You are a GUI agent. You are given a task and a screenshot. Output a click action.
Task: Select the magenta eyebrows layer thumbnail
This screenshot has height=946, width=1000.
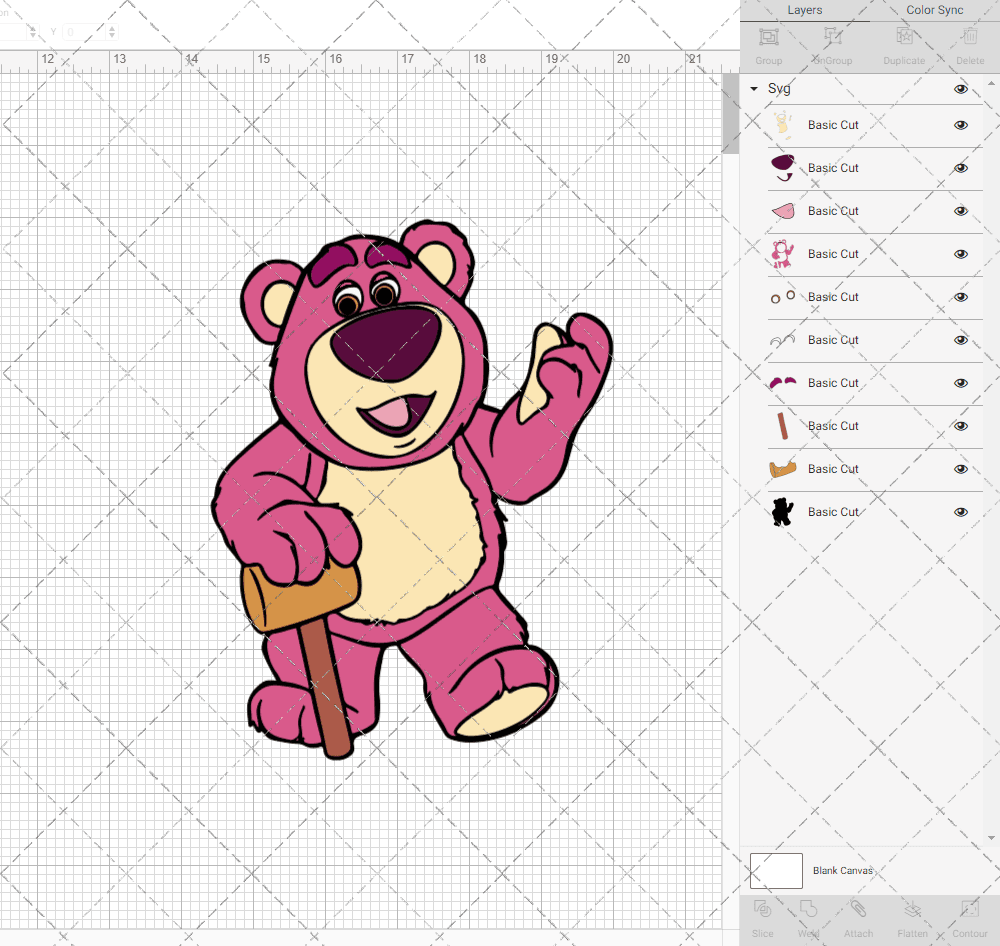(x=783, y=383)
